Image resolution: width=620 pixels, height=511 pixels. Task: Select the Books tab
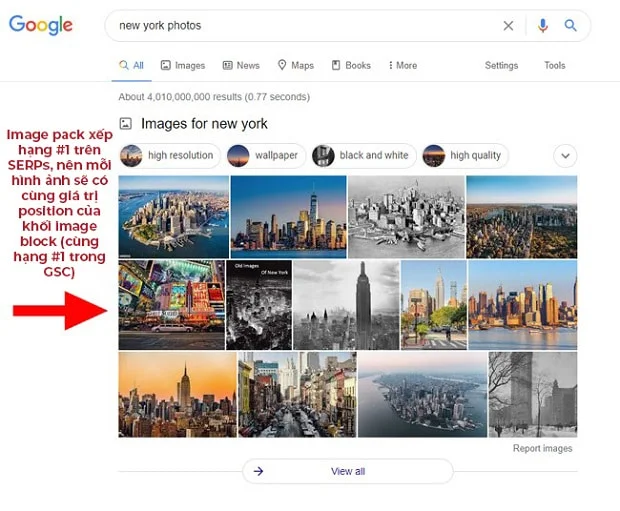351,65
